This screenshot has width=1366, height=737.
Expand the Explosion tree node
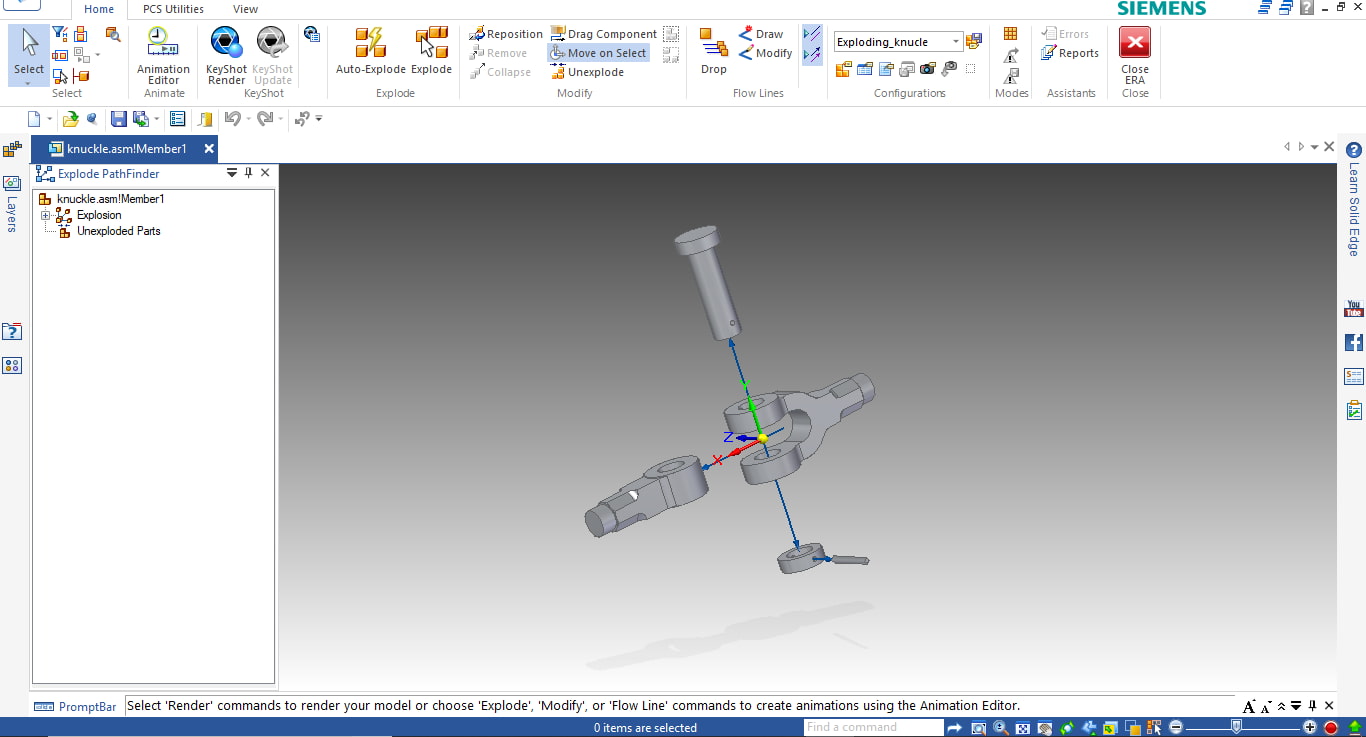(x=45, y=215)
